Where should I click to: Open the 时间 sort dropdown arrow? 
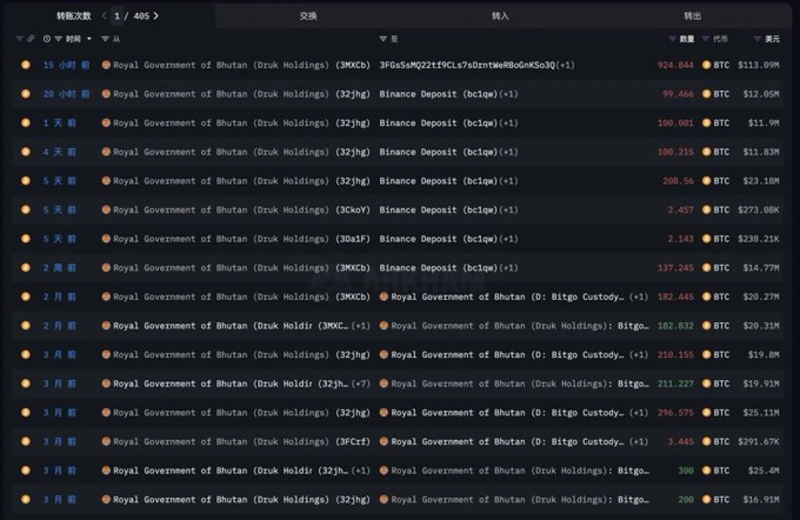(89, 39)
